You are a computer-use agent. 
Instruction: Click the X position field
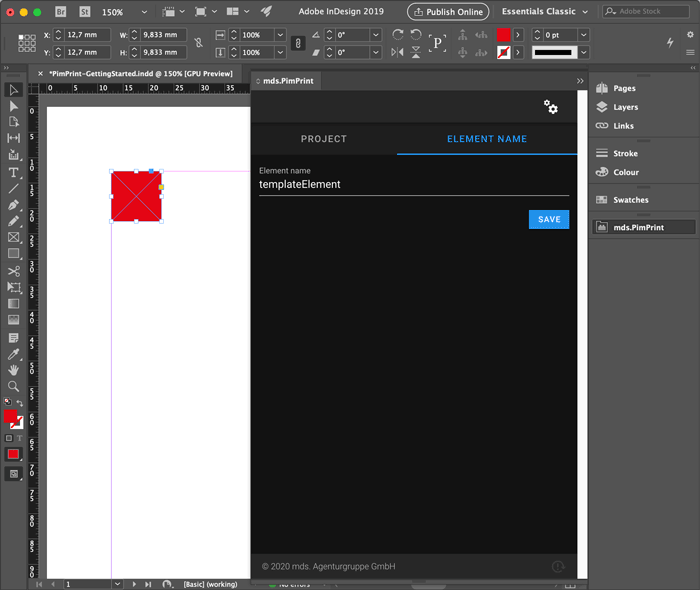[x=88, y=35]
